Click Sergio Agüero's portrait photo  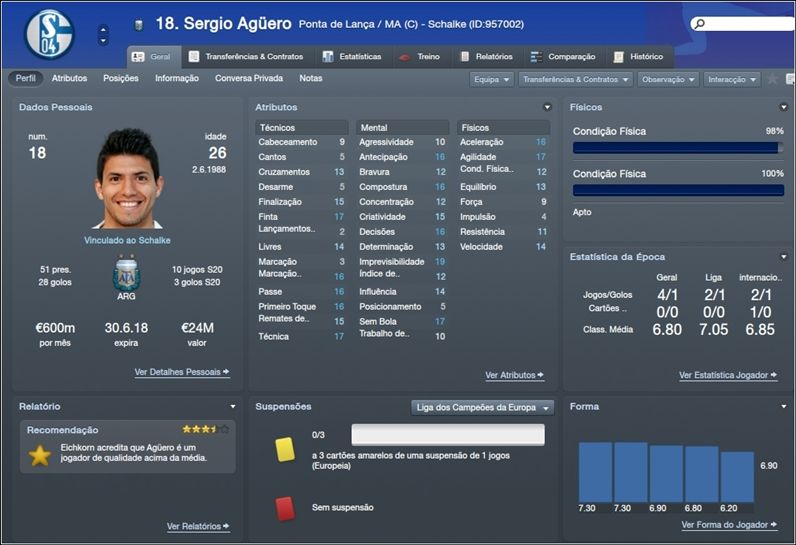[x=128, y=179]
